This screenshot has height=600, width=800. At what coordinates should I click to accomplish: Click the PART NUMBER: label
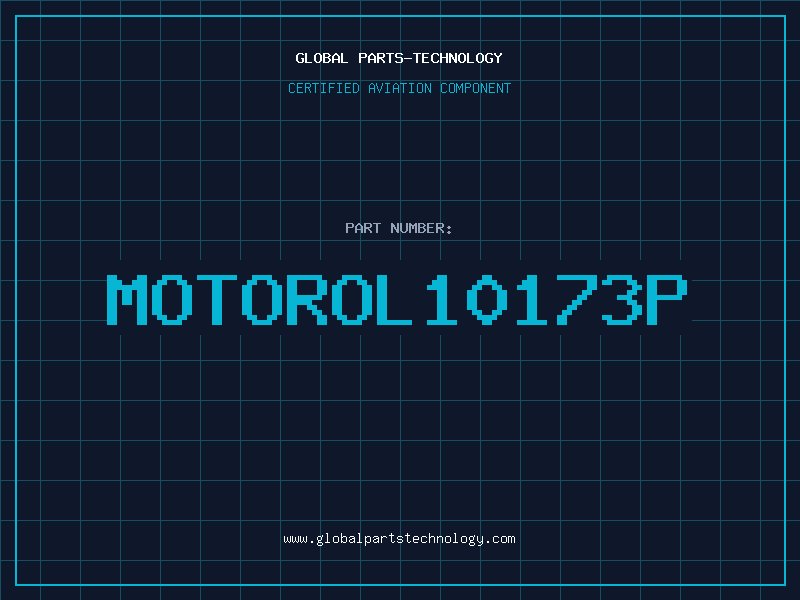399,228
